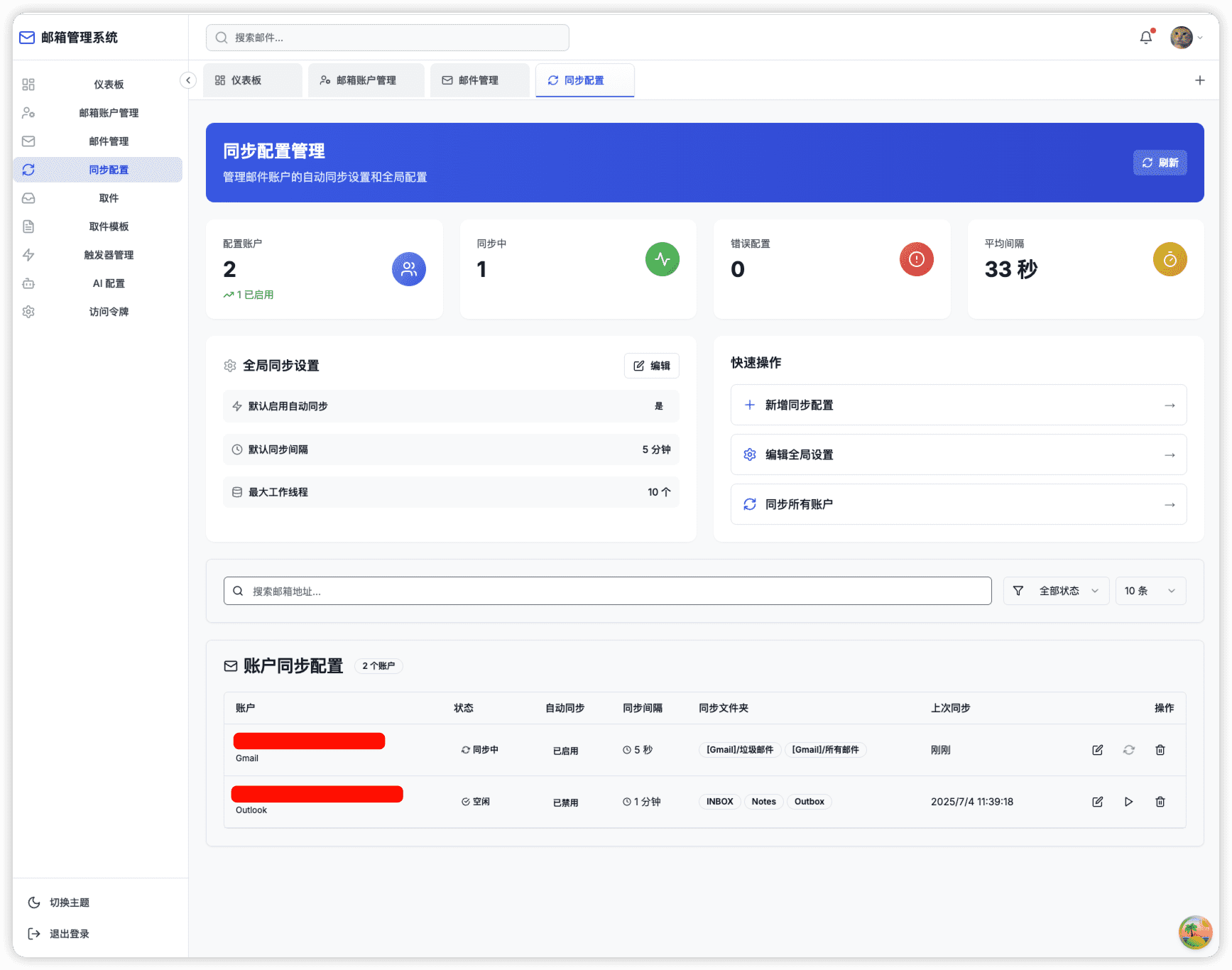This screenshot has height=970, width=1232.
Task: Click the edit icon for the Outlook account
Action: point(1098,802)
